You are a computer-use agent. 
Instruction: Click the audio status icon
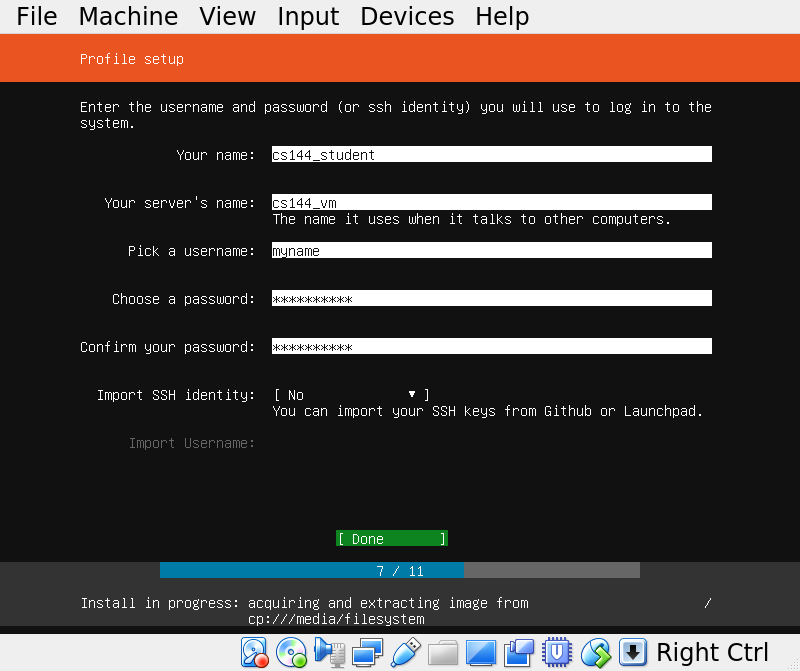pos(329,653)
